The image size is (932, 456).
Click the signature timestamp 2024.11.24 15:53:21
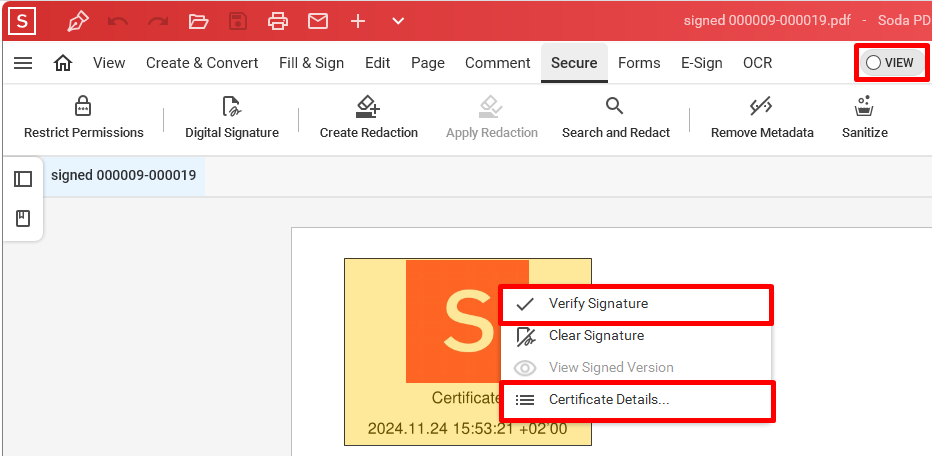point(467,429)
